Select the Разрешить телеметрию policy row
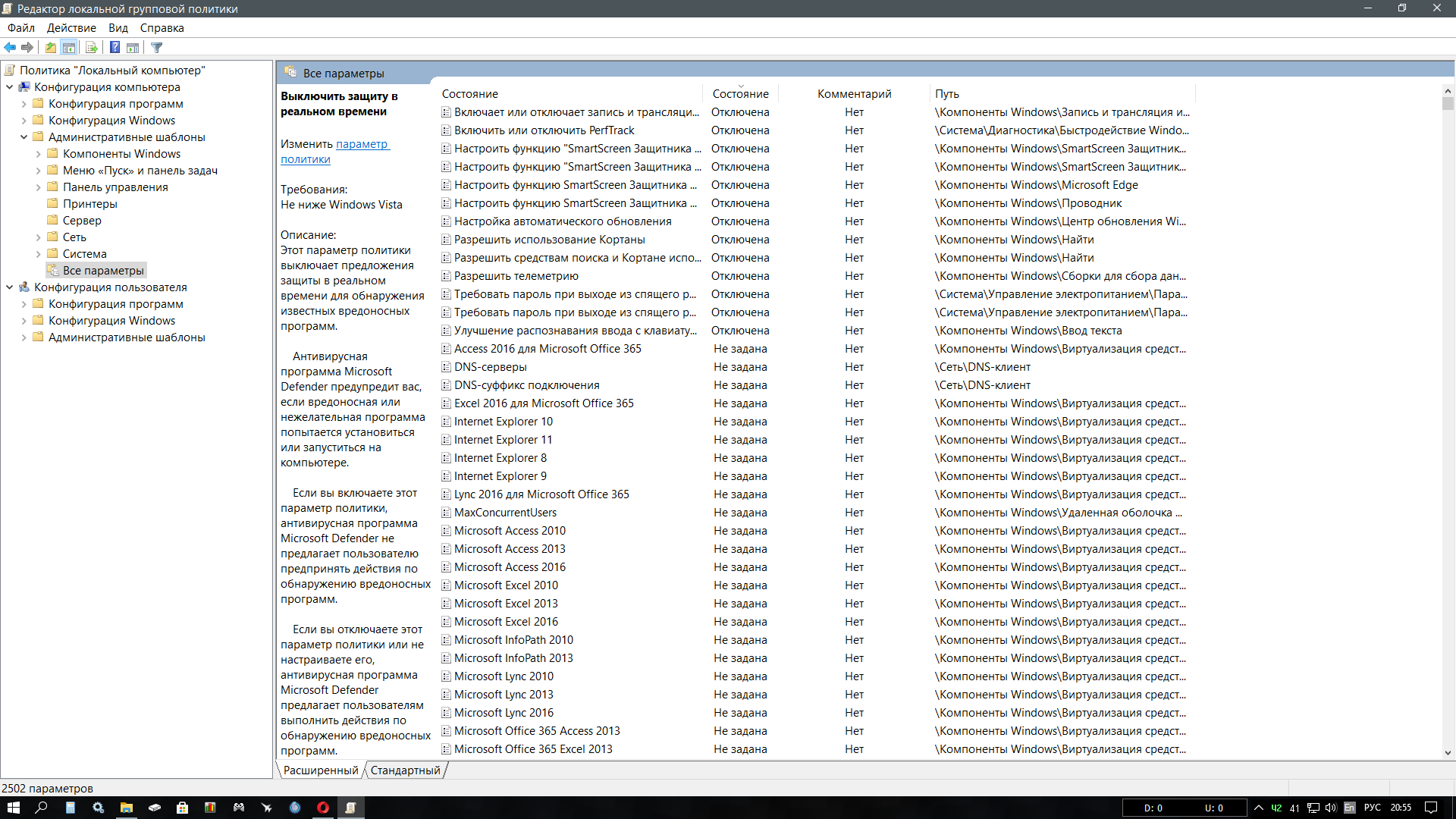1456x819 pixels. click(814, 276)
